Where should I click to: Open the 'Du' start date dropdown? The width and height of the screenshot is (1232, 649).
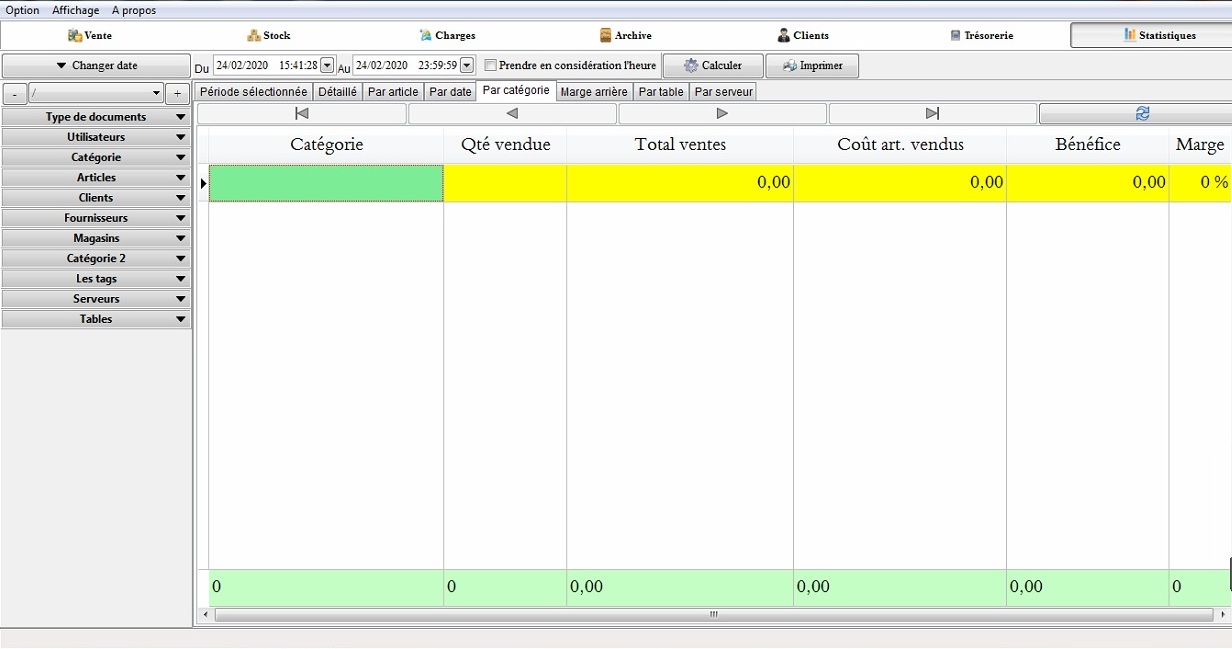[x=327, y=66]
